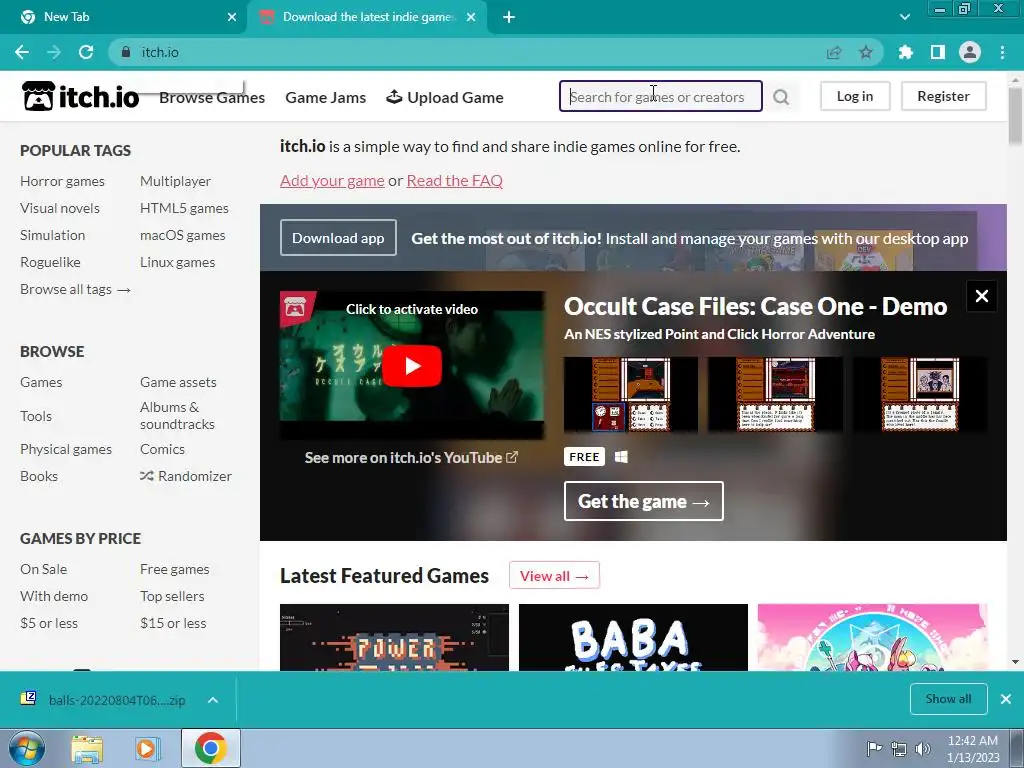This screenshot has height=768, width=1024.
Task: Open Multiplayer tag
Action: click(x=175, y=181)
